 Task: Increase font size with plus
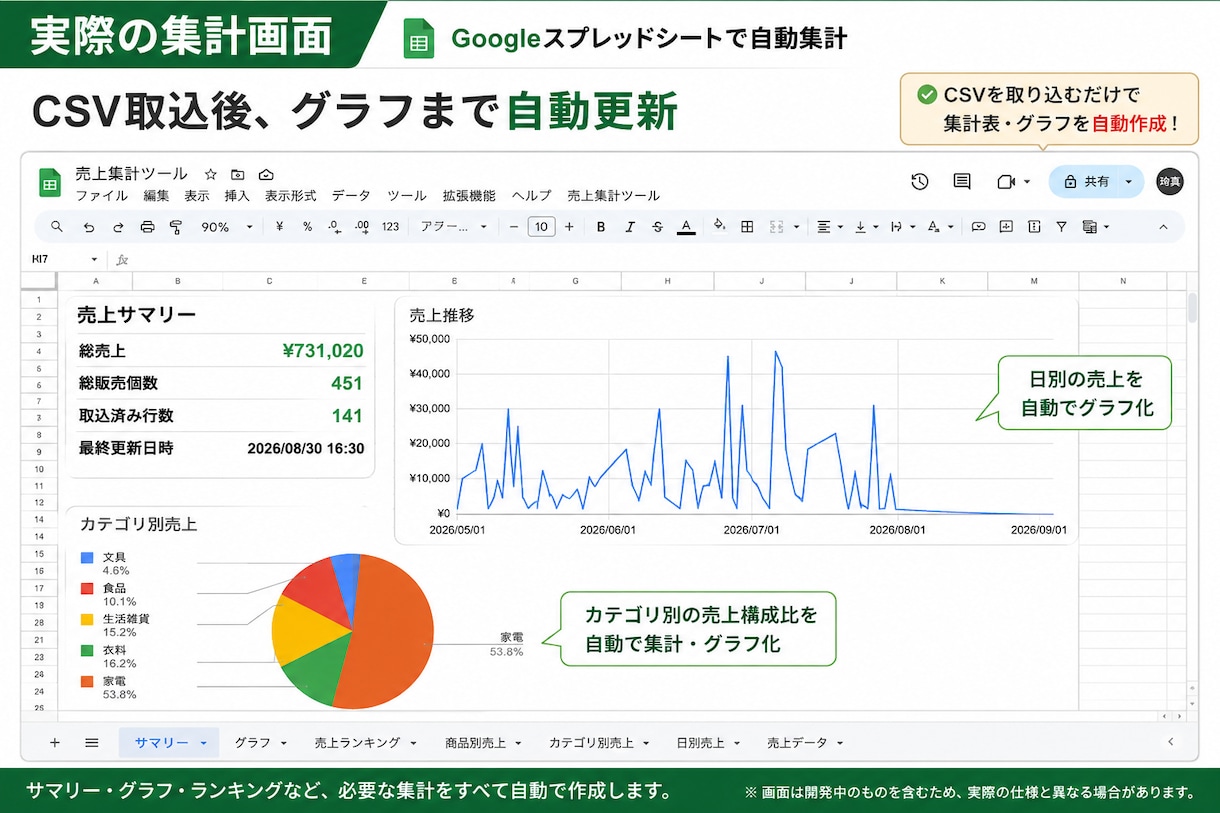point(569,227)
